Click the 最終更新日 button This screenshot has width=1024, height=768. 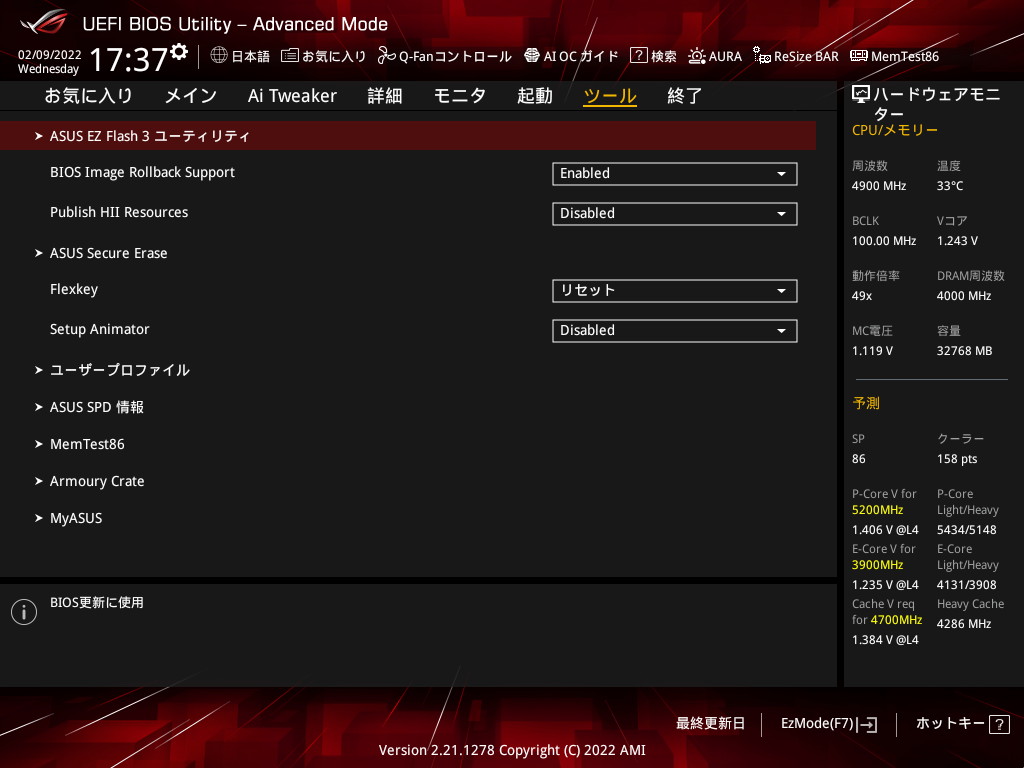tap(710, 724)
